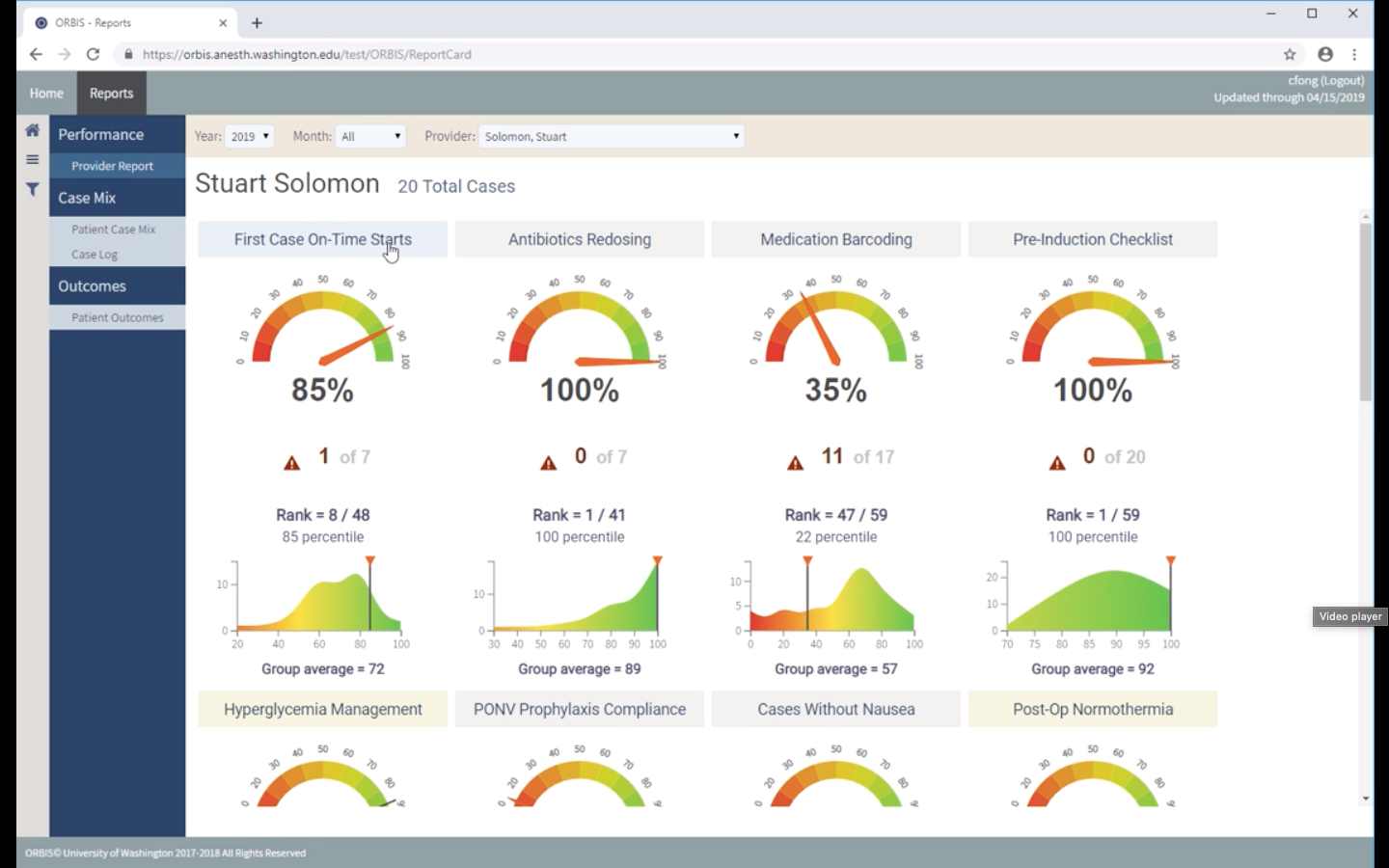Click Medication Barcoding metric header
1389x868 pixels.
[836, 239]
